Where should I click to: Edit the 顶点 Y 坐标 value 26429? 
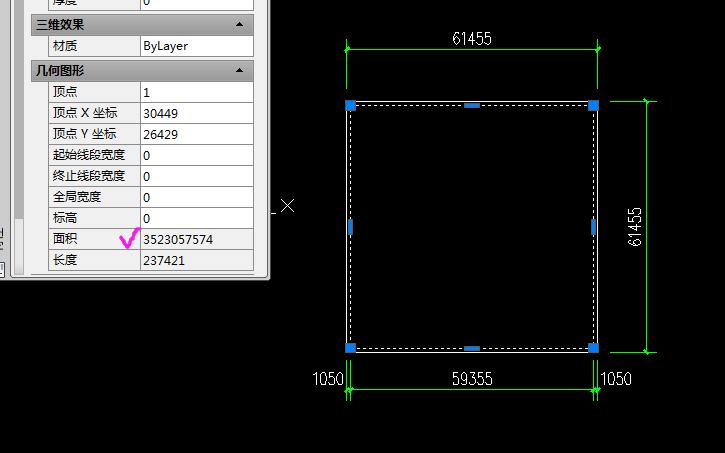pyautogui.click(x=197, y=134)
